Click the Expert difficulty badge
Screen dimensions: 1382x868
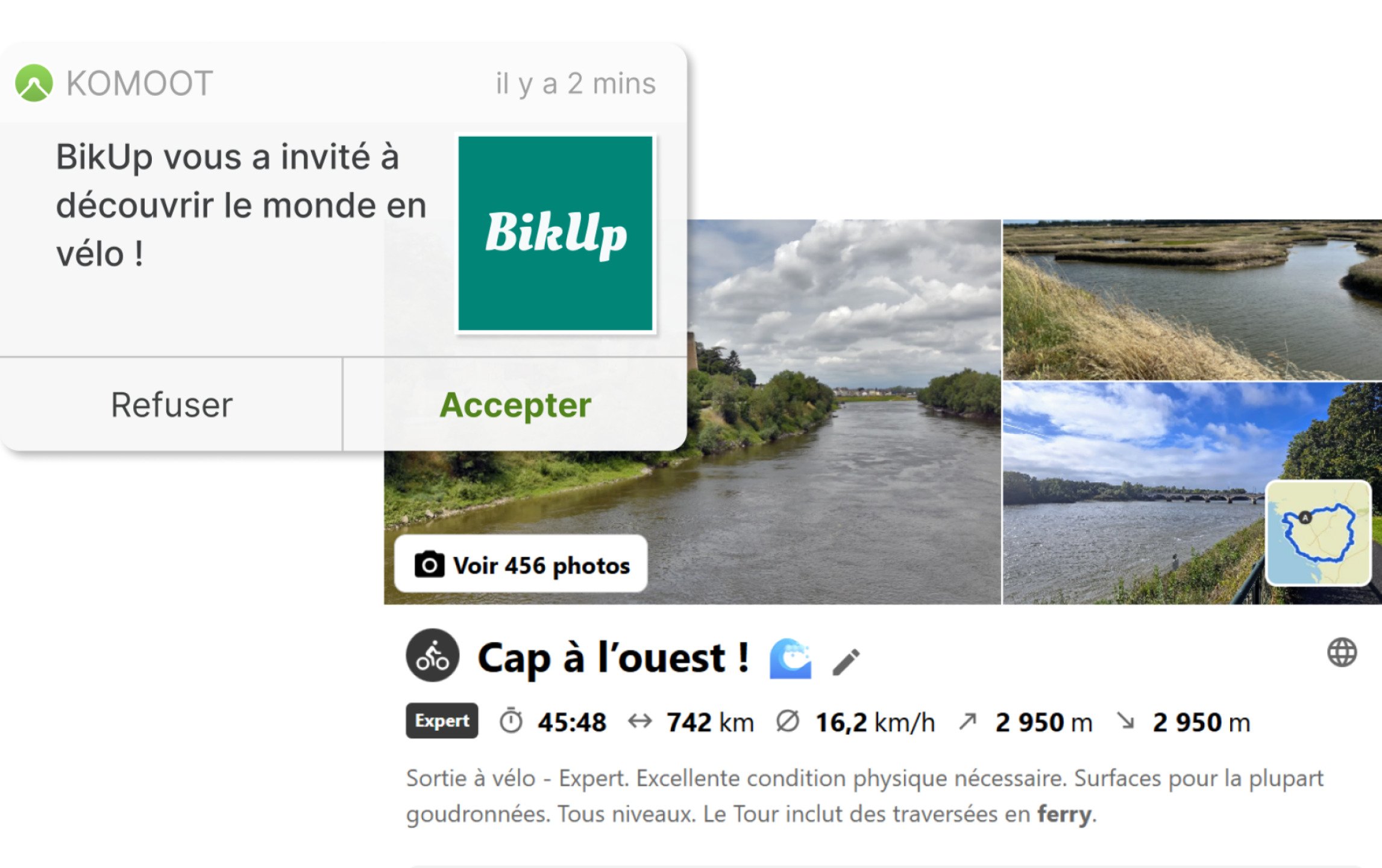pyautogui.click(x=442, y=721)
